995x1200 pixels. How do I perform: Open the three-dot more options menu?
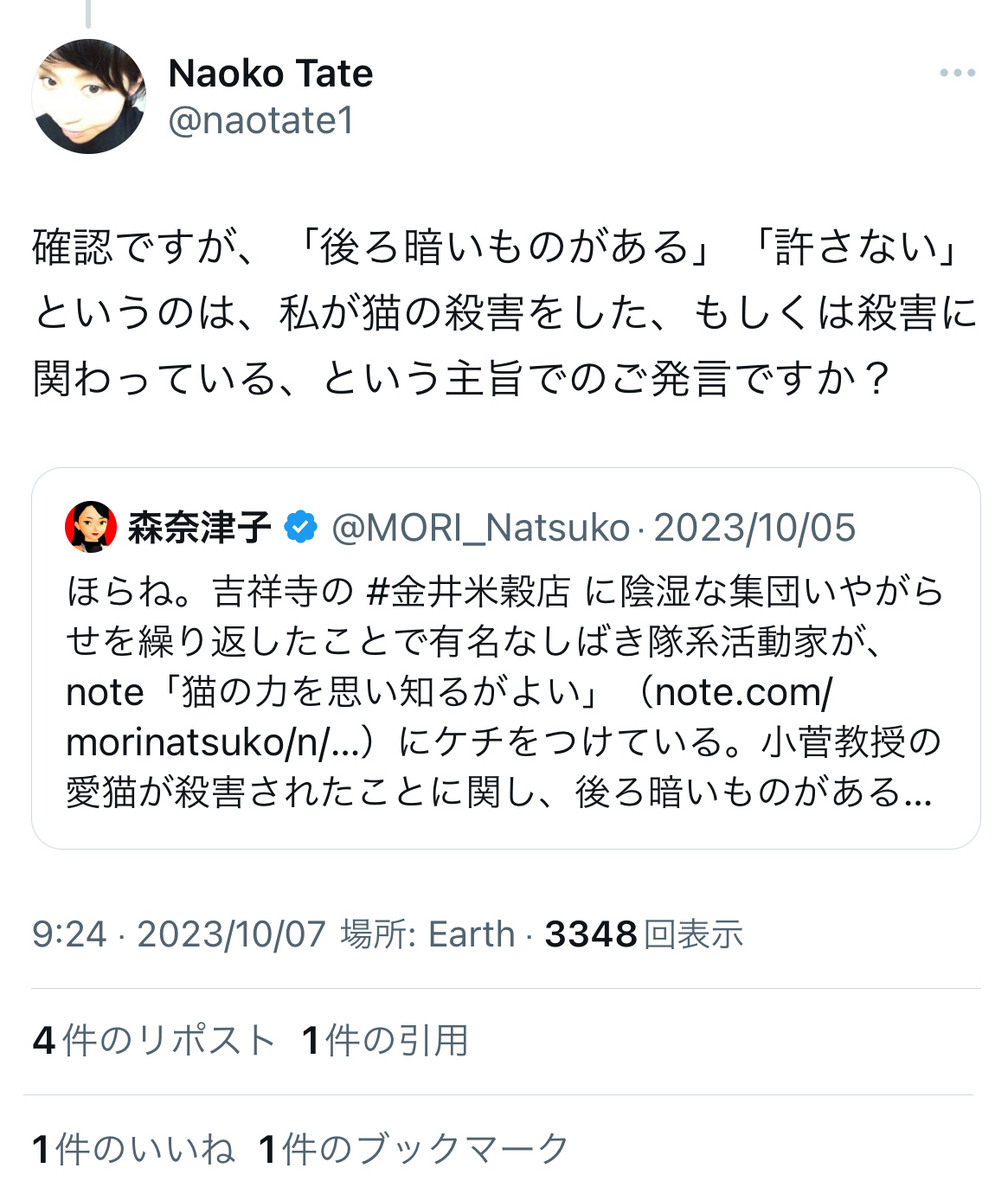[957, 74]
